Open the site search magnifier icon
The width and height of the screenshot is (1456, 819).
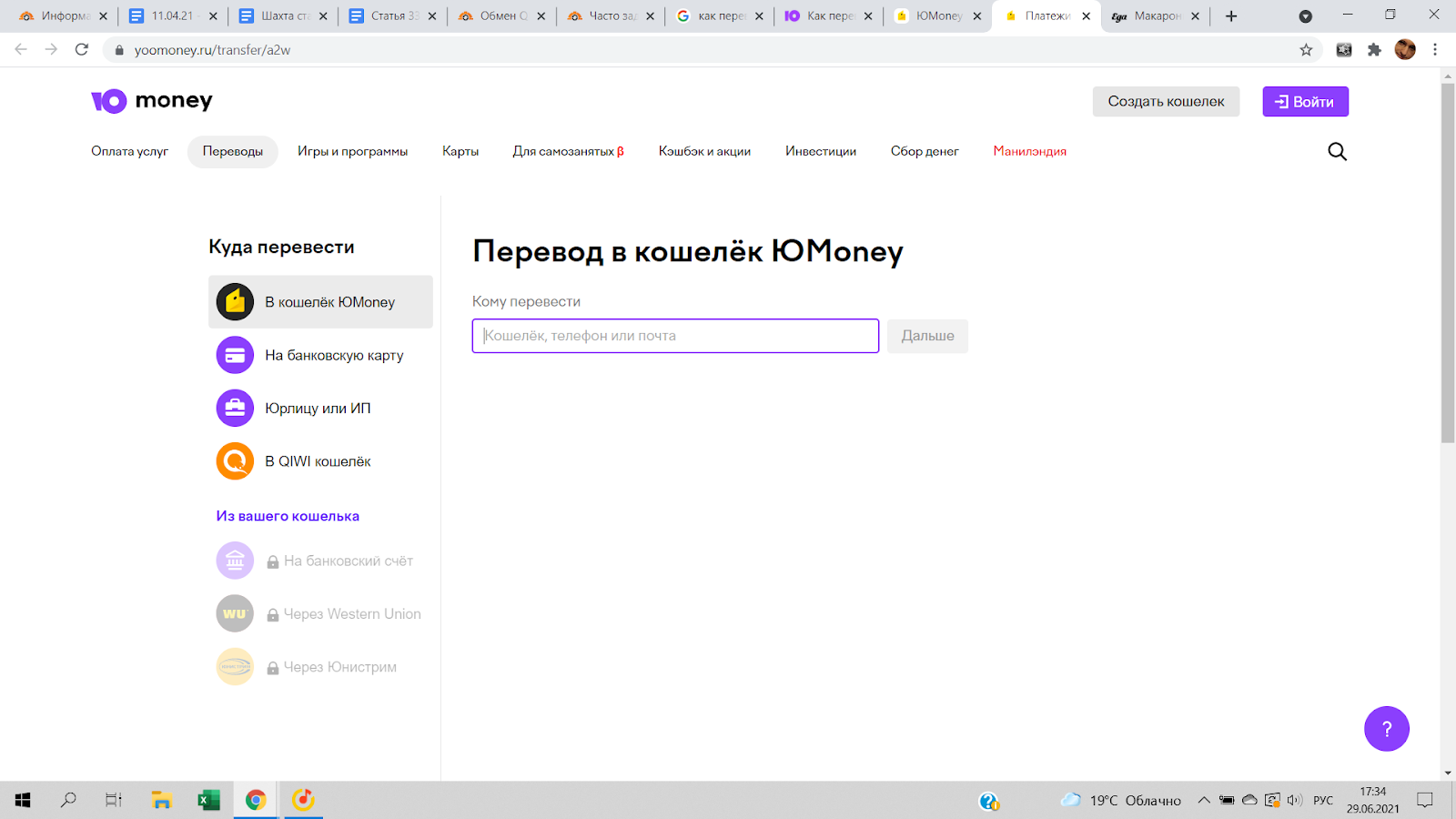pyautogui.click(x=1337, y=151)
